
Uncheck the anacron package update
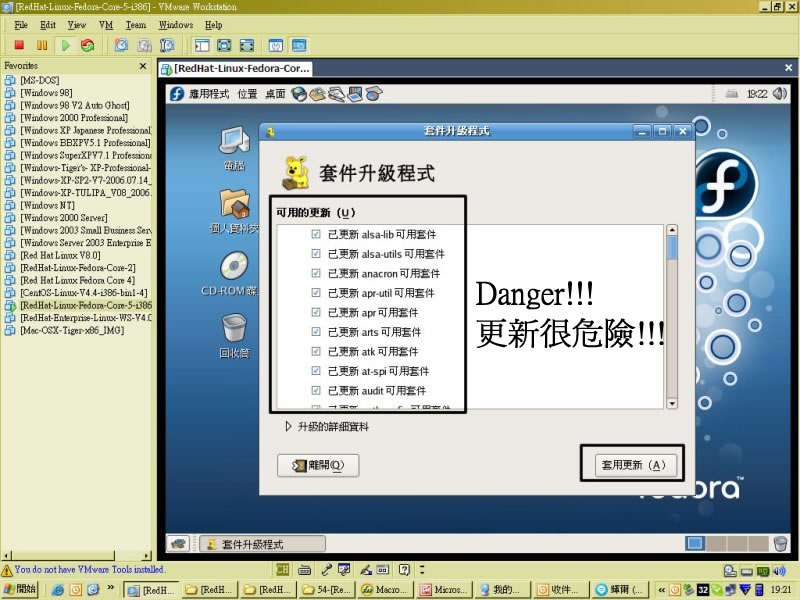(316, 273)
